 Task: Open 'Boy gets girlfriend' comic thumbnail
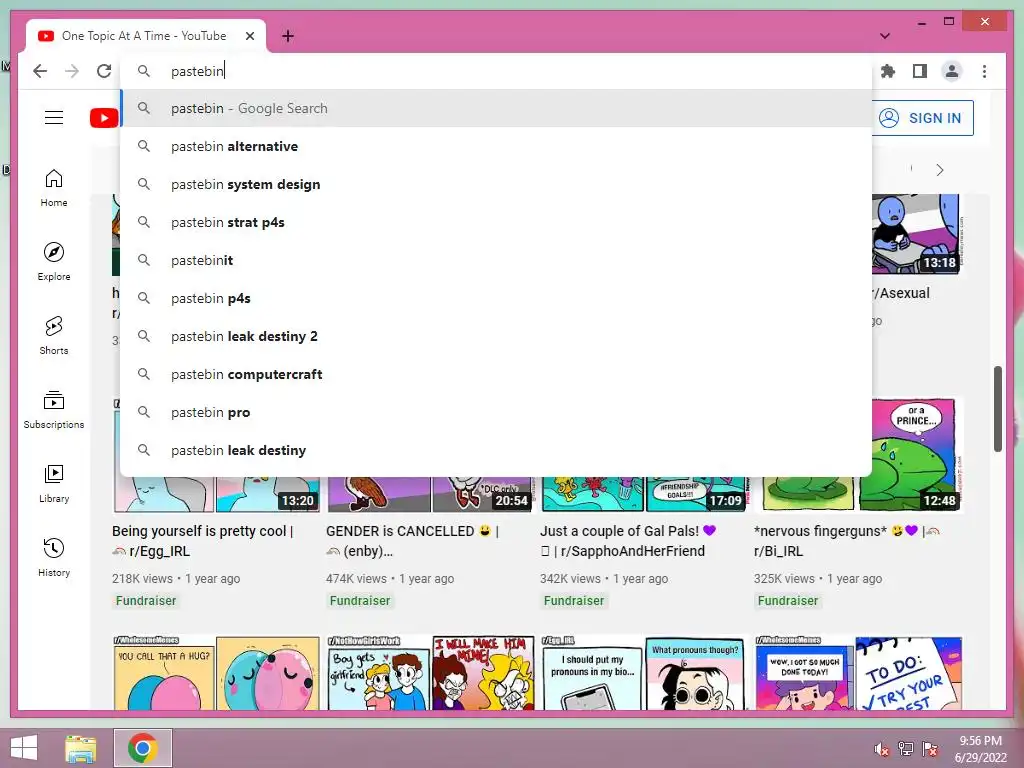tap(430, 673)
